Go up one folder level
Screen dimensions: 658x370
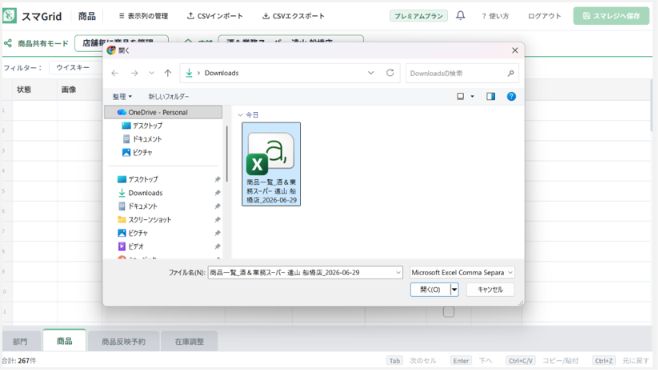coord(168,73)
